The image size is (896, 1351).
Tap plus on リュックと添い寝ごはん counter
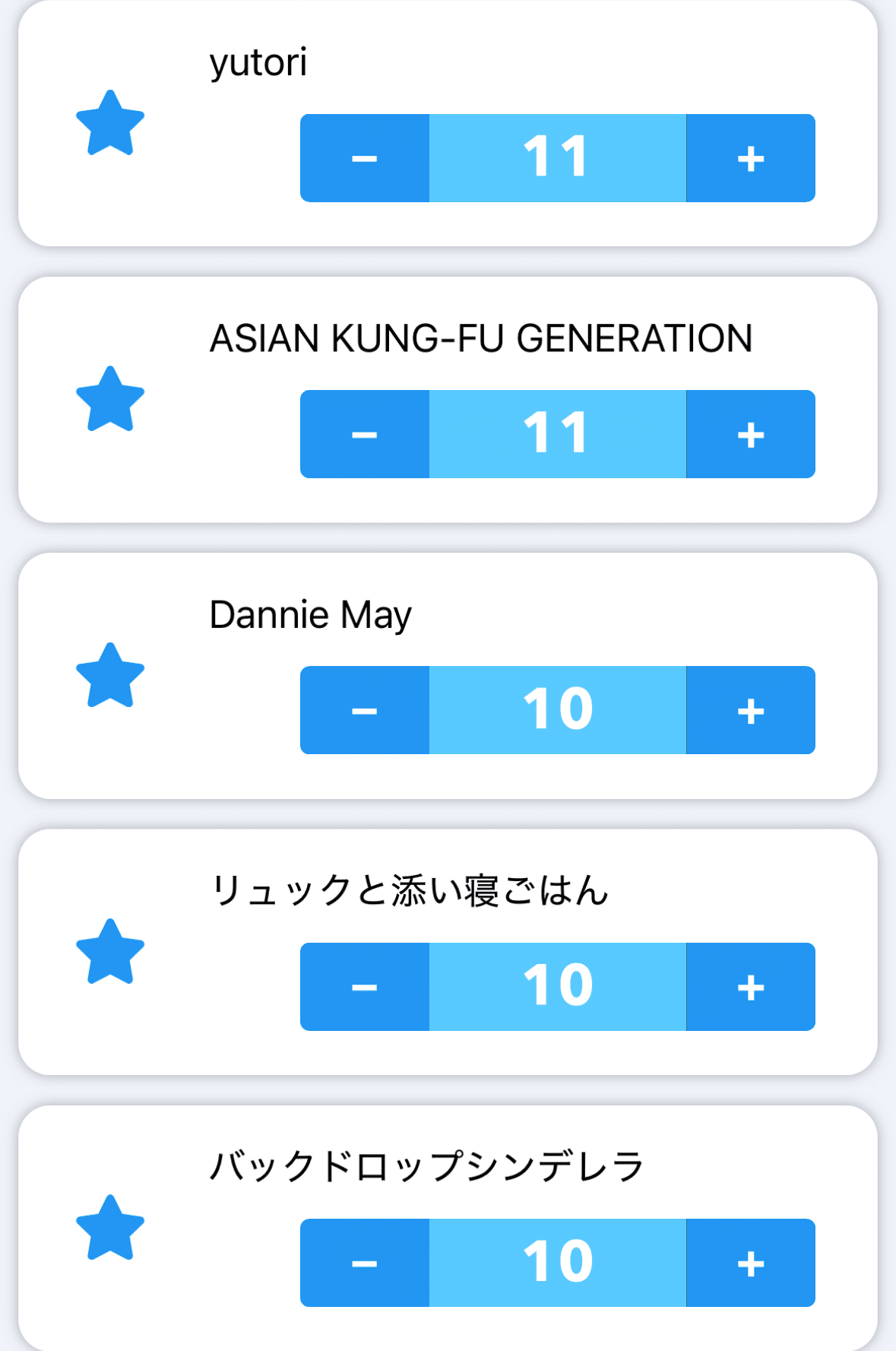click(x=750, y=987)
